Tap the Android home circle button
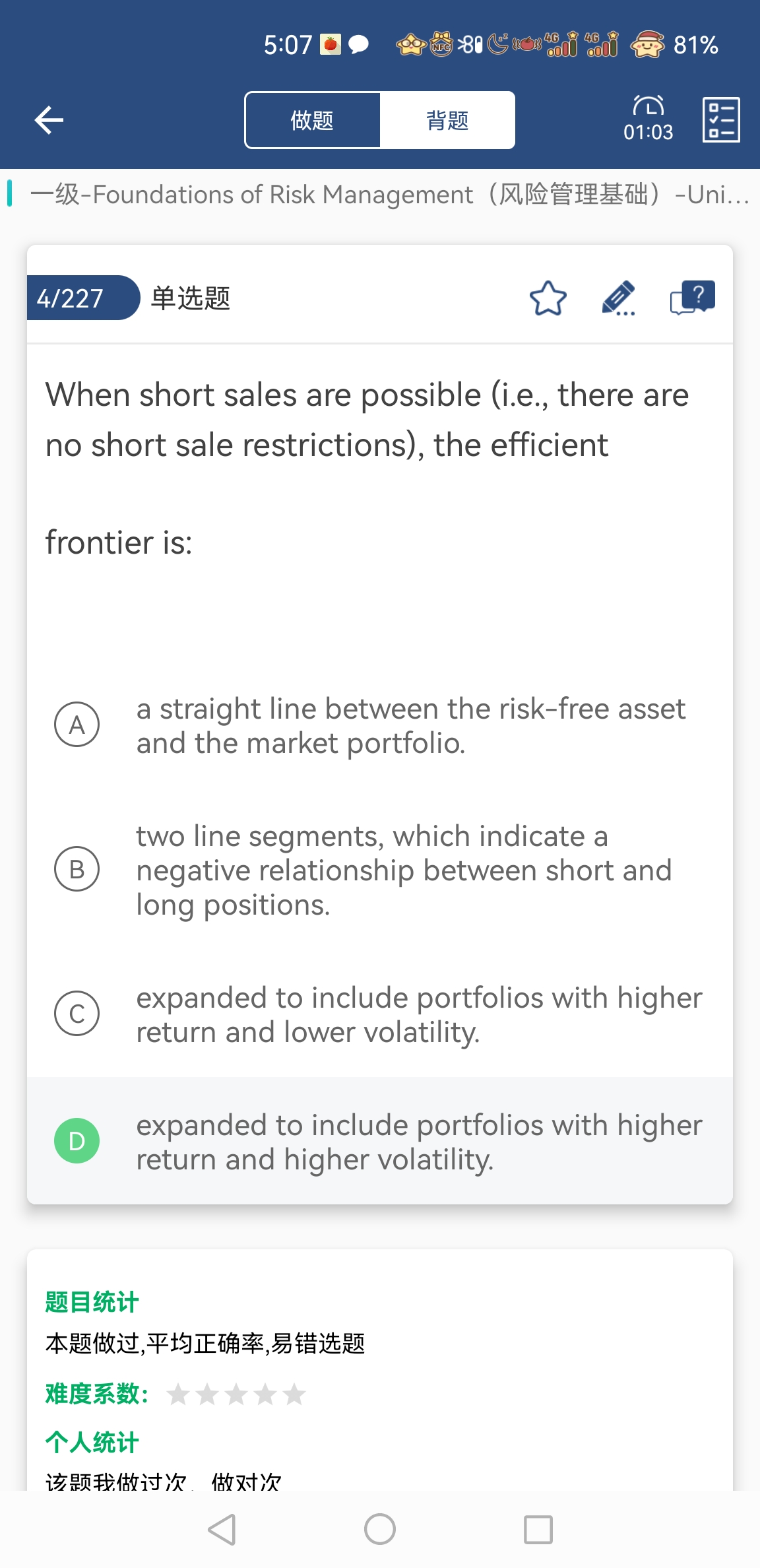 tap(380, 1529)
